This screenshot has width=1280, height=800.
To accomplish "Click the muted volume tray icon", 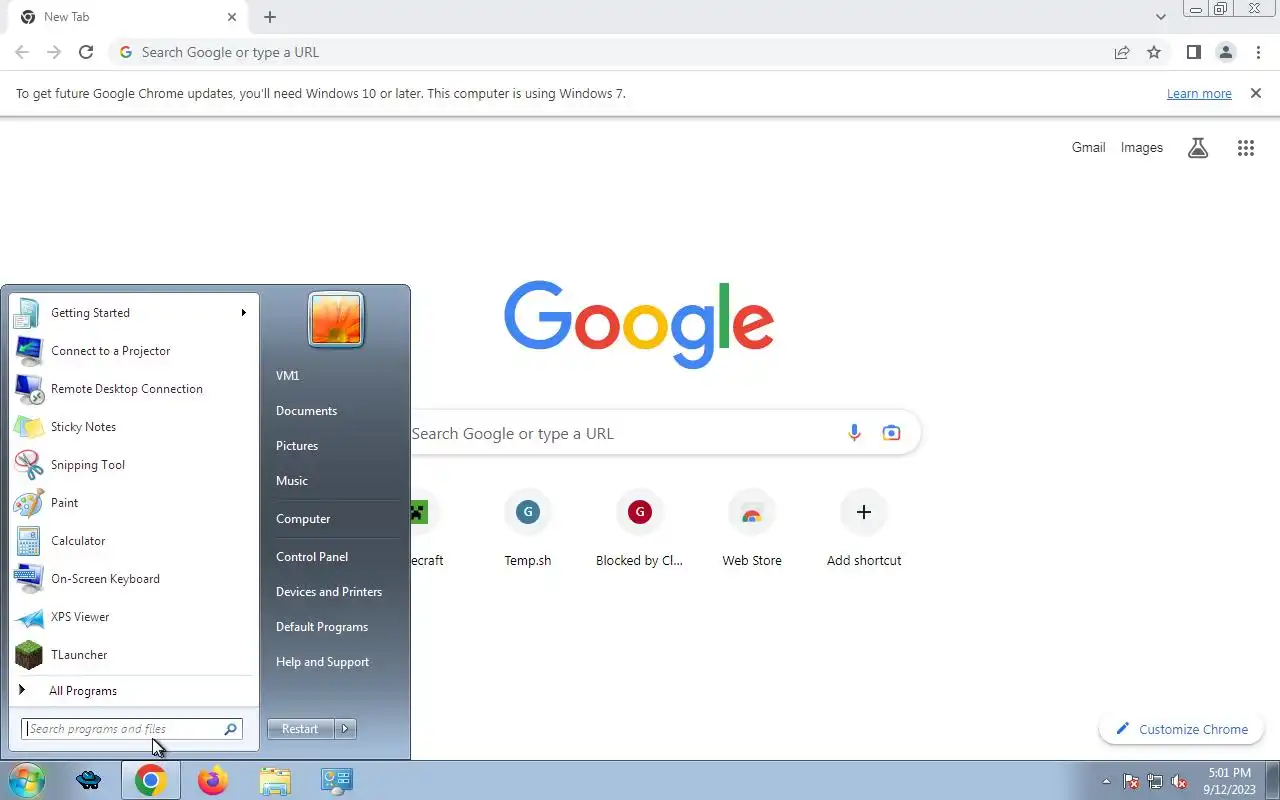I will 1180,781.
